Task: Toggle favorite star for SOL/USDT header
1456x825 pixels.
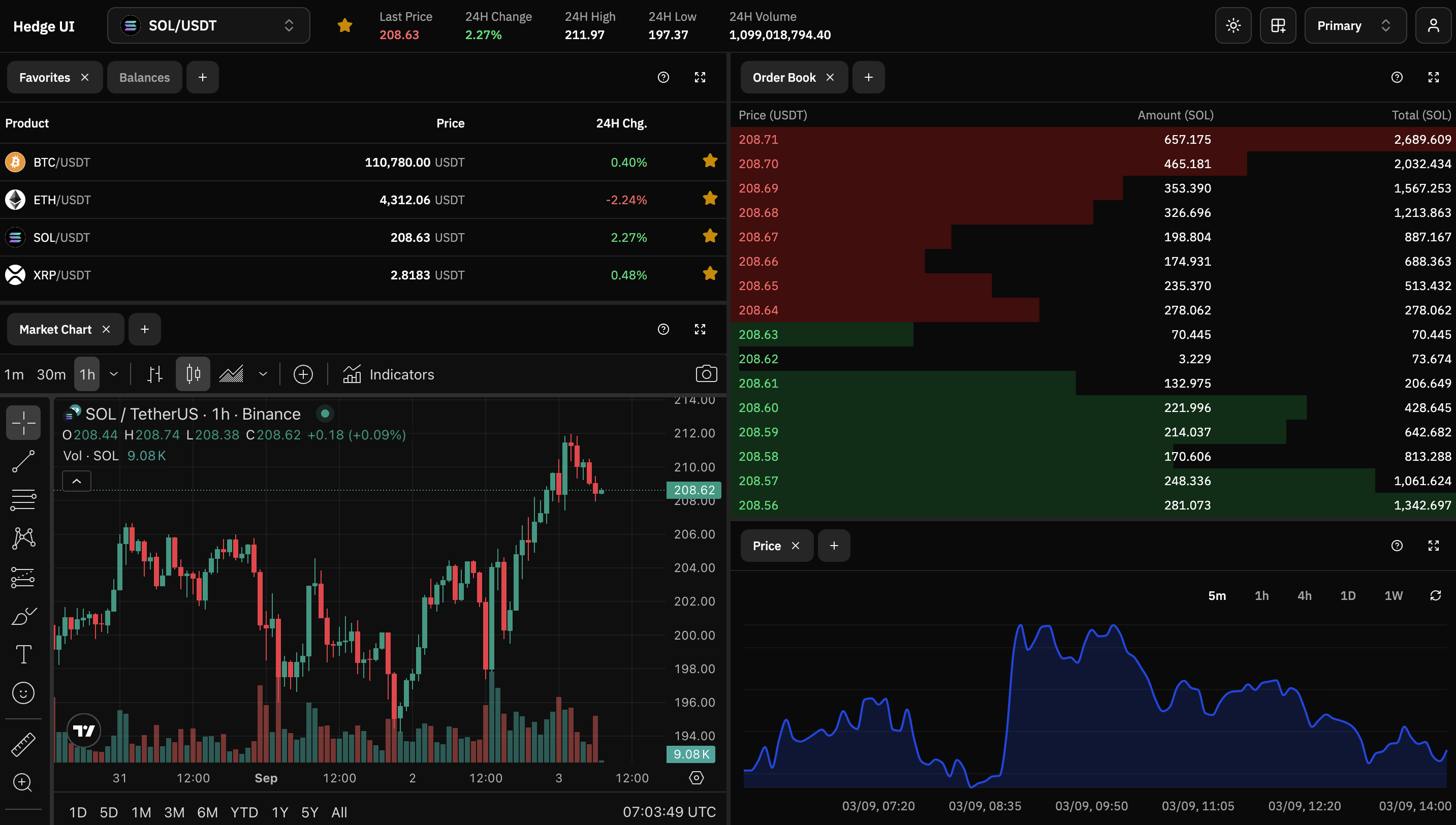Action: (344, 25)
